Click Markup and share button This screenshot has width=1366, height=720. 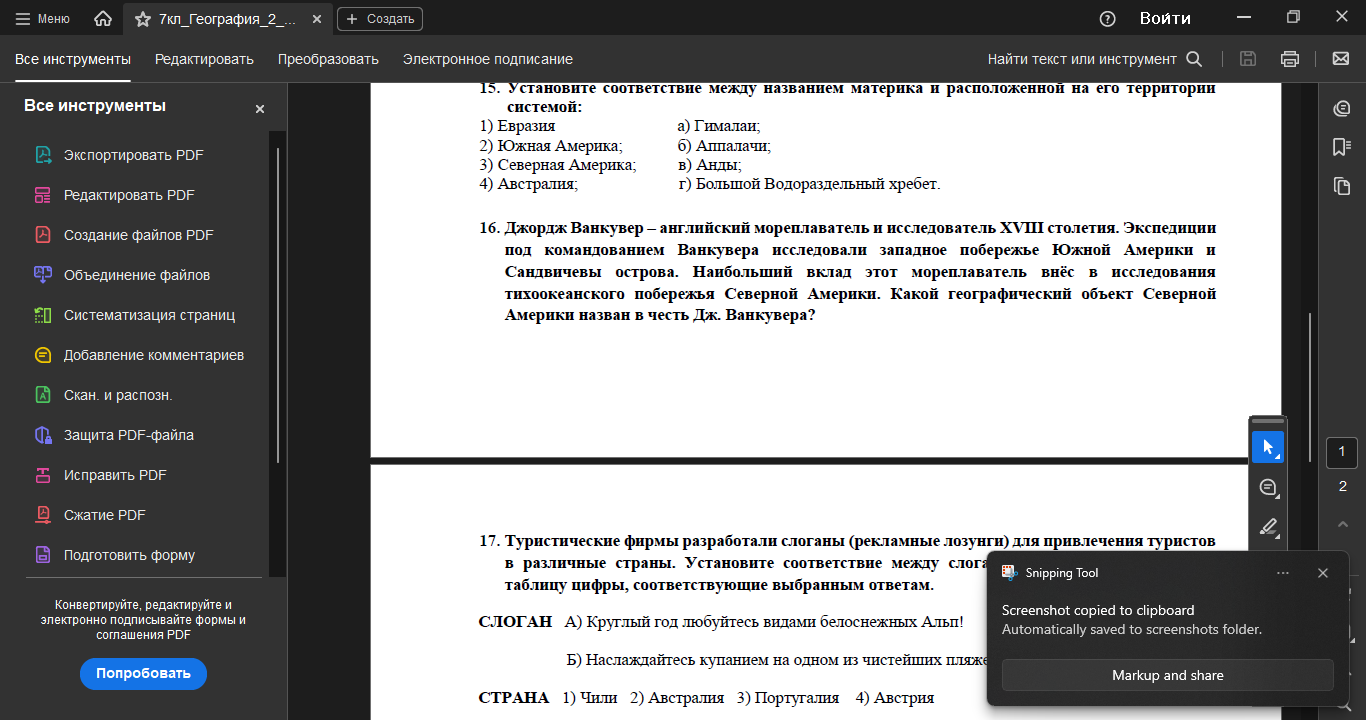click(x=1167, y=675)
